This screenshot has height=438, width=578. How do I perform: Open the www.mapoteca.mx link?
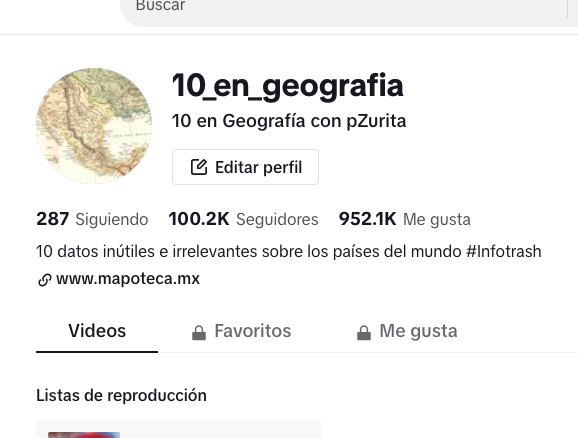click(x=128, y=279)
